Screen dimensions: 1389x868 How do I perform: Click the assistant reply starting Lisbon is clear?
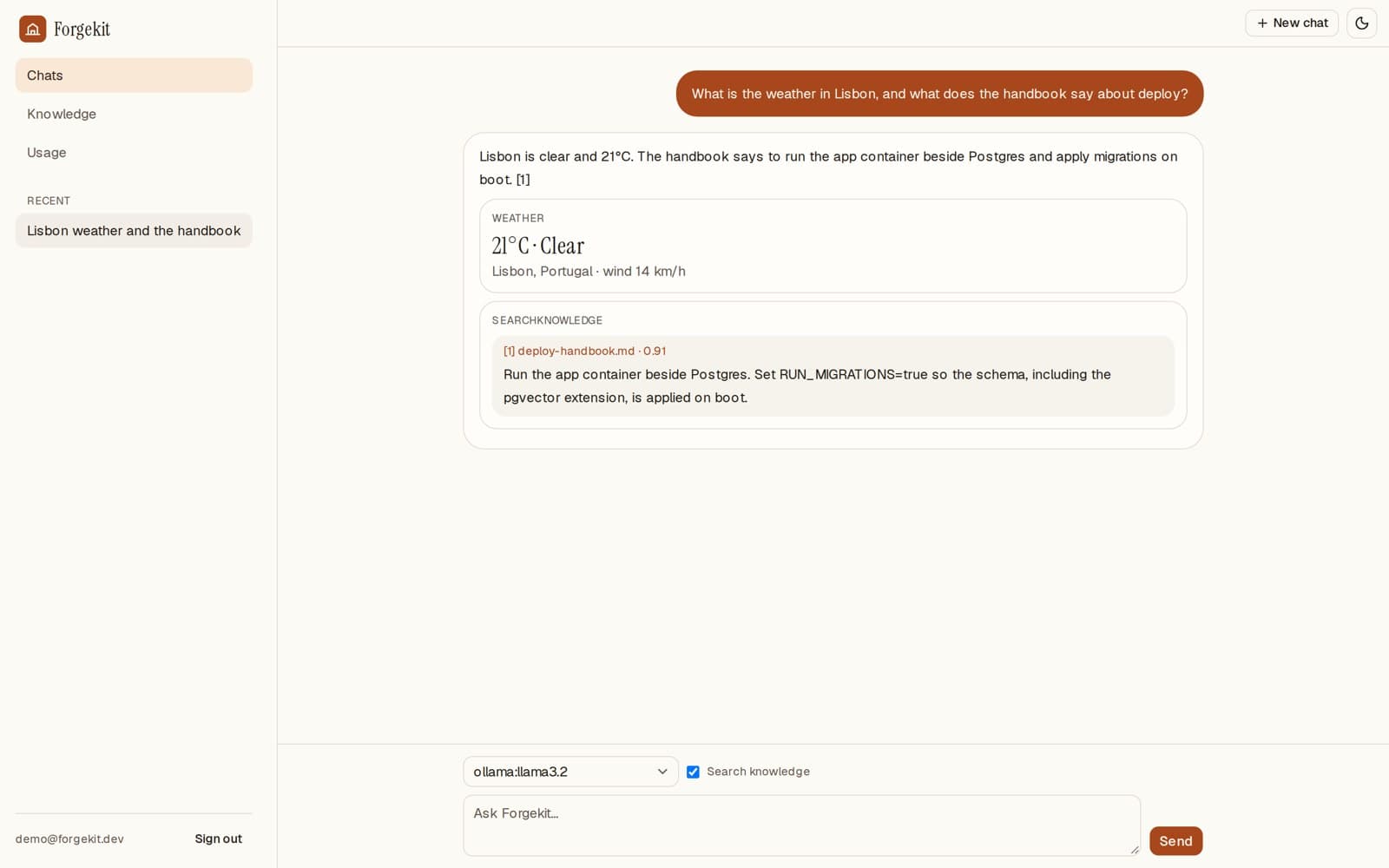tap(829, 168)
